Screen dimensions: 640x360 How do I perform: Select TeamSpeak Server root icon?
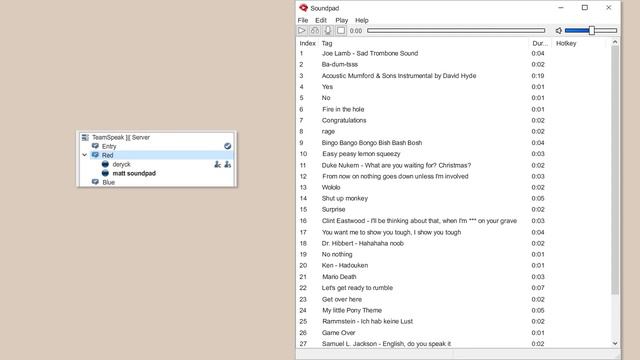coord(85,138)
